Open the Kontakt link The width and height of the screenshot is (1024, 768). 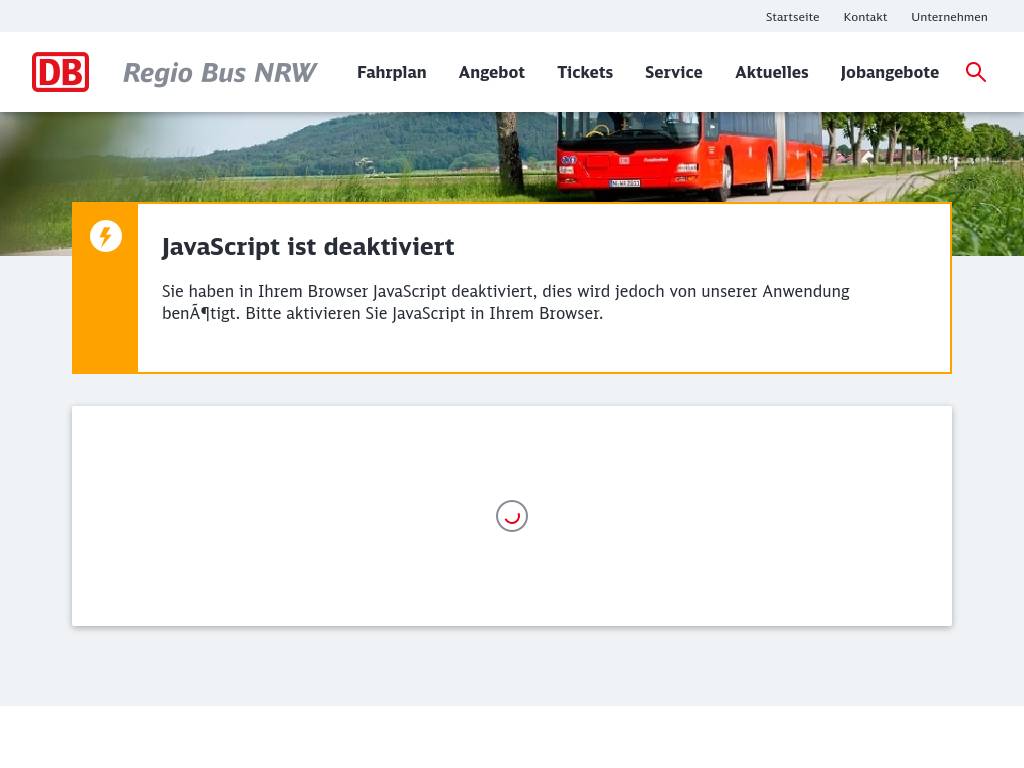(x=865, y=17)
